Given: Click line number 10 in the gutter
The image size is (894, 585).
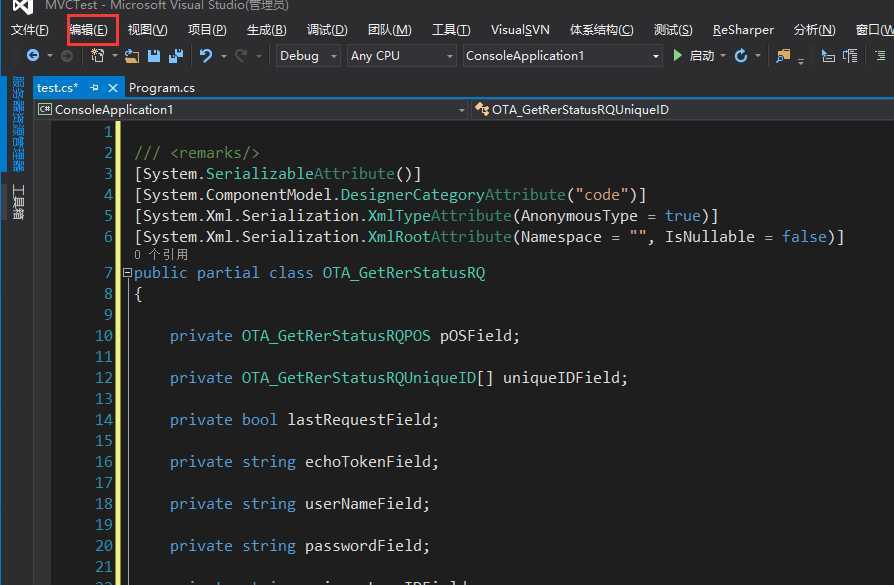Looking at the screenshot, I should [x=104, y=336].
